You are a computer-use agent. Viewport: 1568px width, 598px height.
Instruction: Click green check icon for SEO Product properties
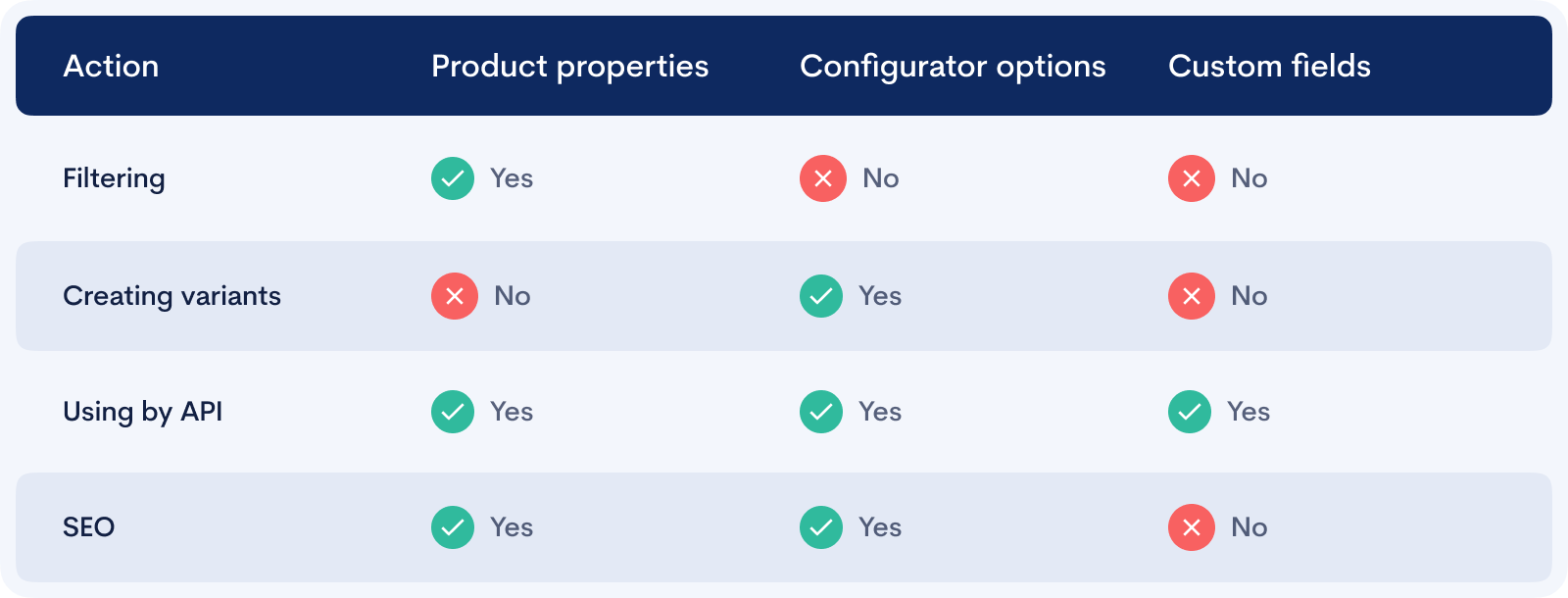tap(453, 527)
